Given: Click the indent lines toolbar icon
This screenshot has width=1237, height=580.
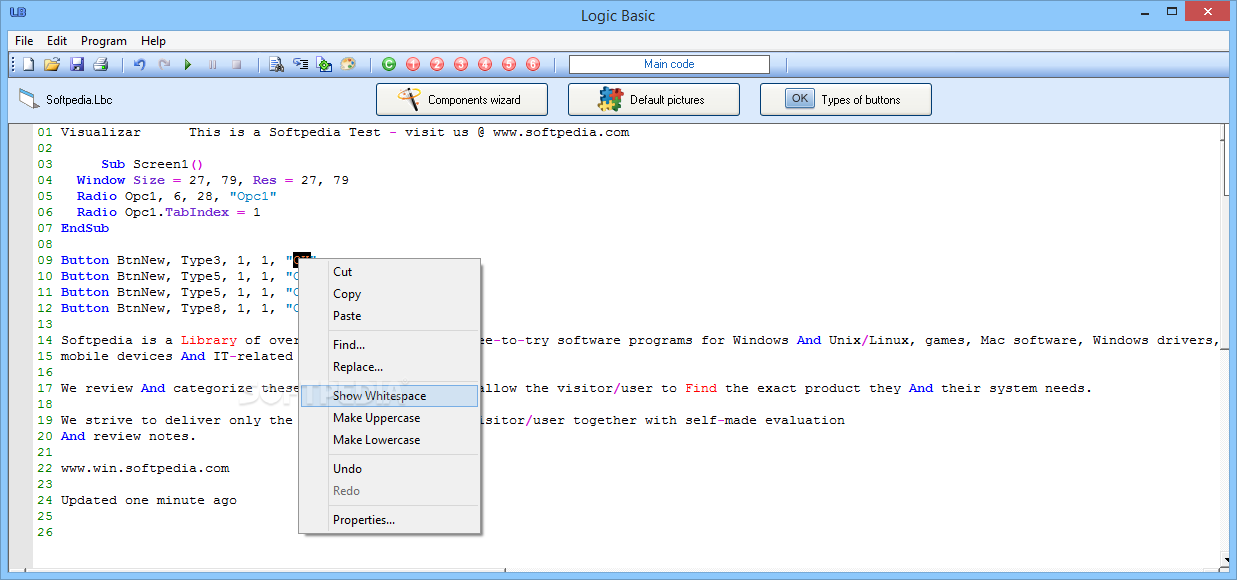Looking at the screenshot, I should [x=300, y=64].
